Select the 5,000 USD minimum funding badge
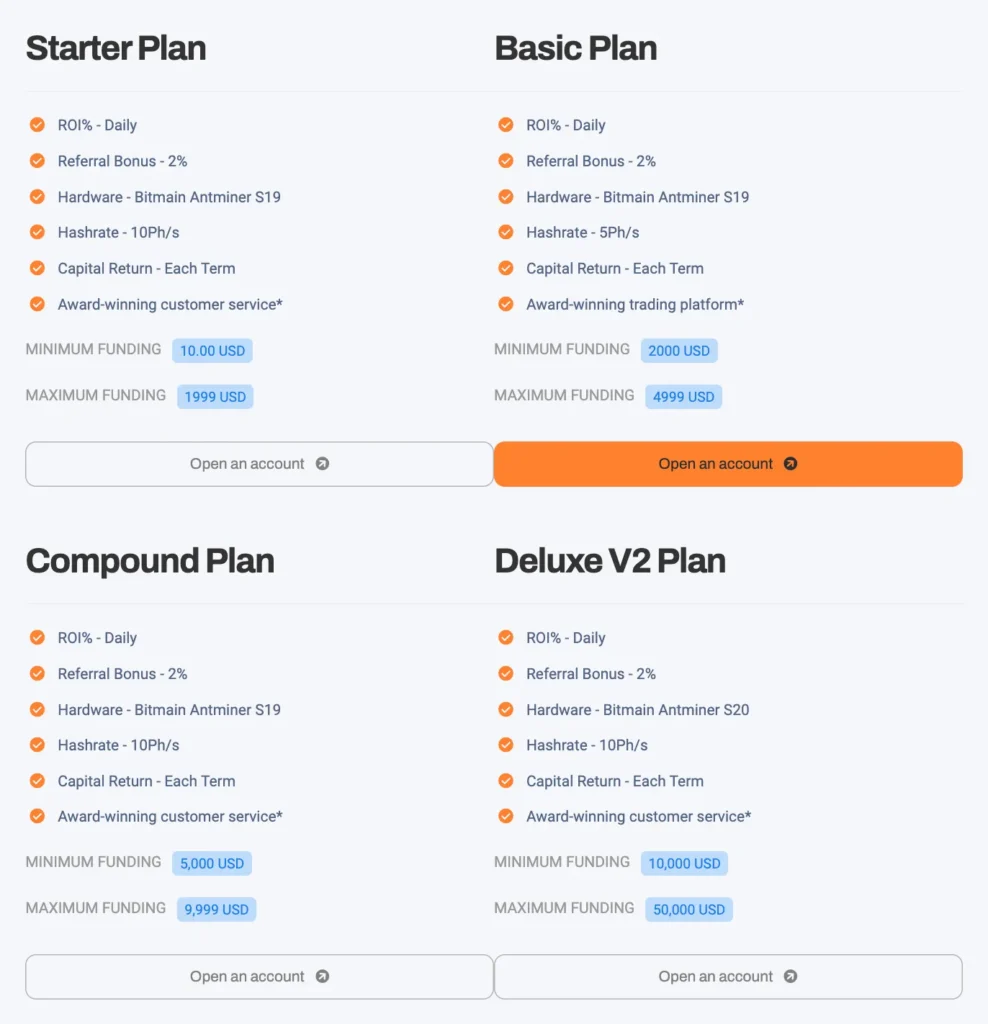The width and height of the screenshot is (988, 1024). [211, 864]
